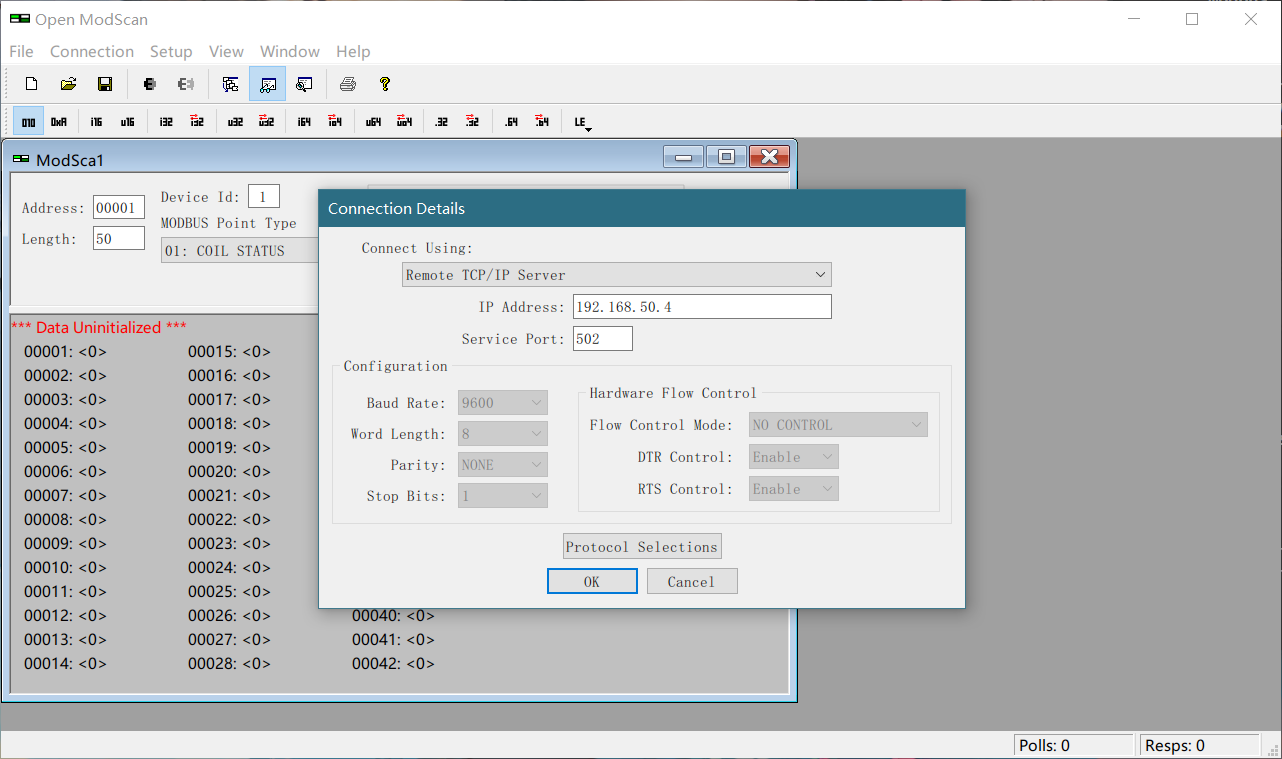The image size is (1282, 759).
Task: Select the swapped i32 format with red arrows
Action: 197,122
